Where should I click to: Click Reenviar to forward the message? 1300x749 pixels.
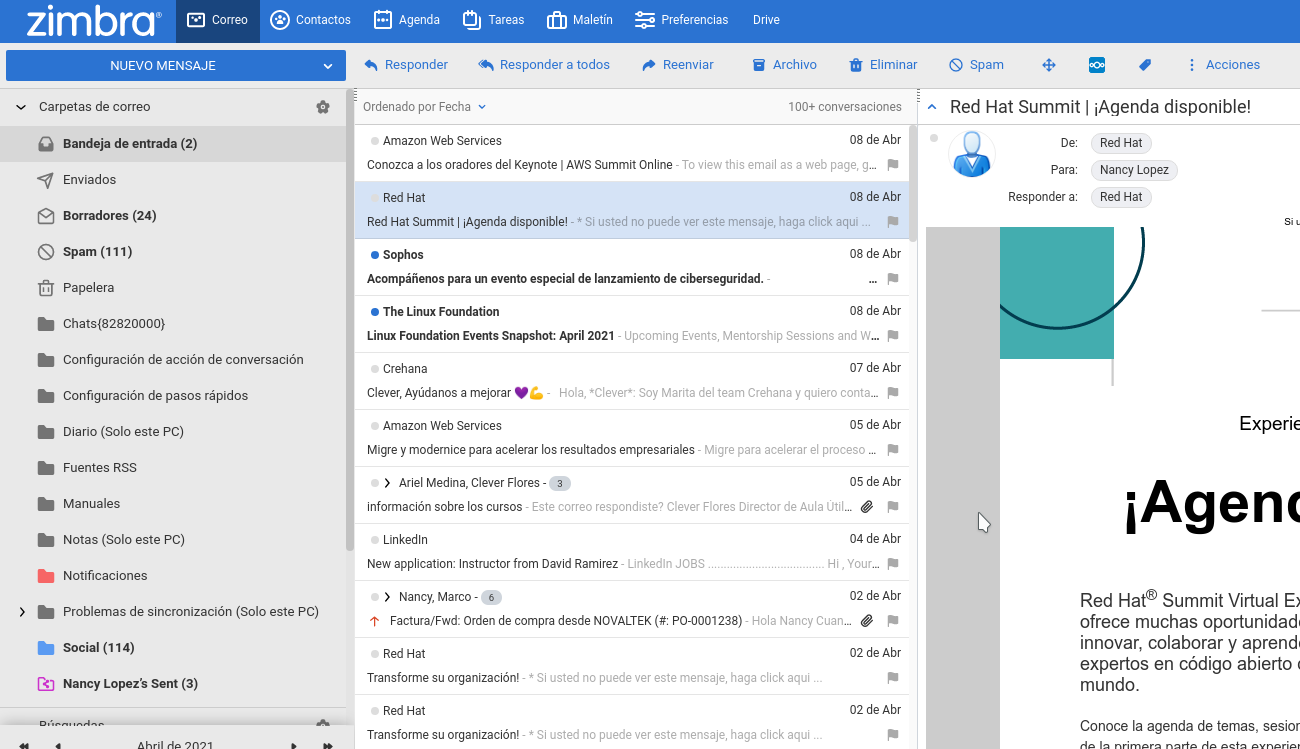click(677, 65)
